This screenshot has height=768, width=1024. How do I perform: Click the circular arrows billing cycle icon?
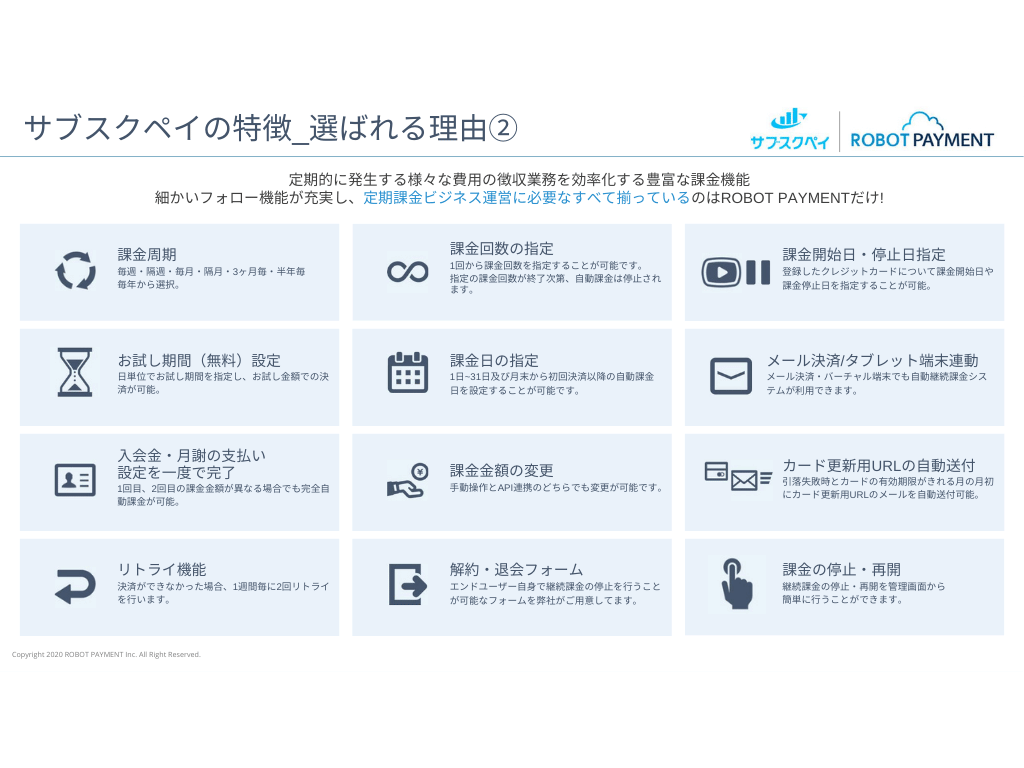tap(75, 271)
